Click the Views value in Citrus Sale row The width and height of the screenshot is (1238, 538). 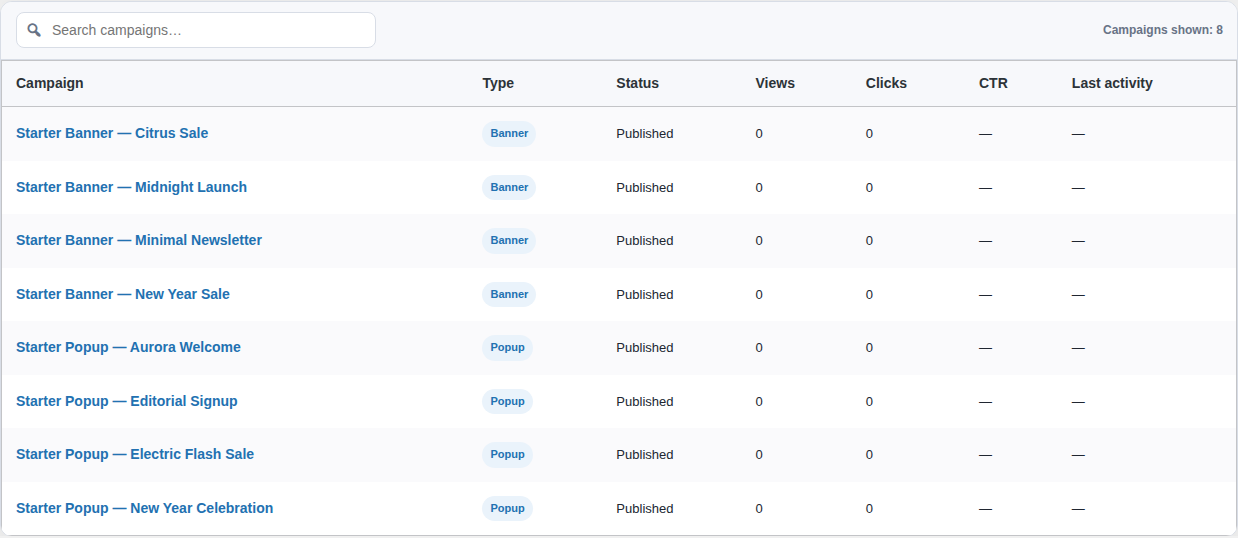point(759,134)
